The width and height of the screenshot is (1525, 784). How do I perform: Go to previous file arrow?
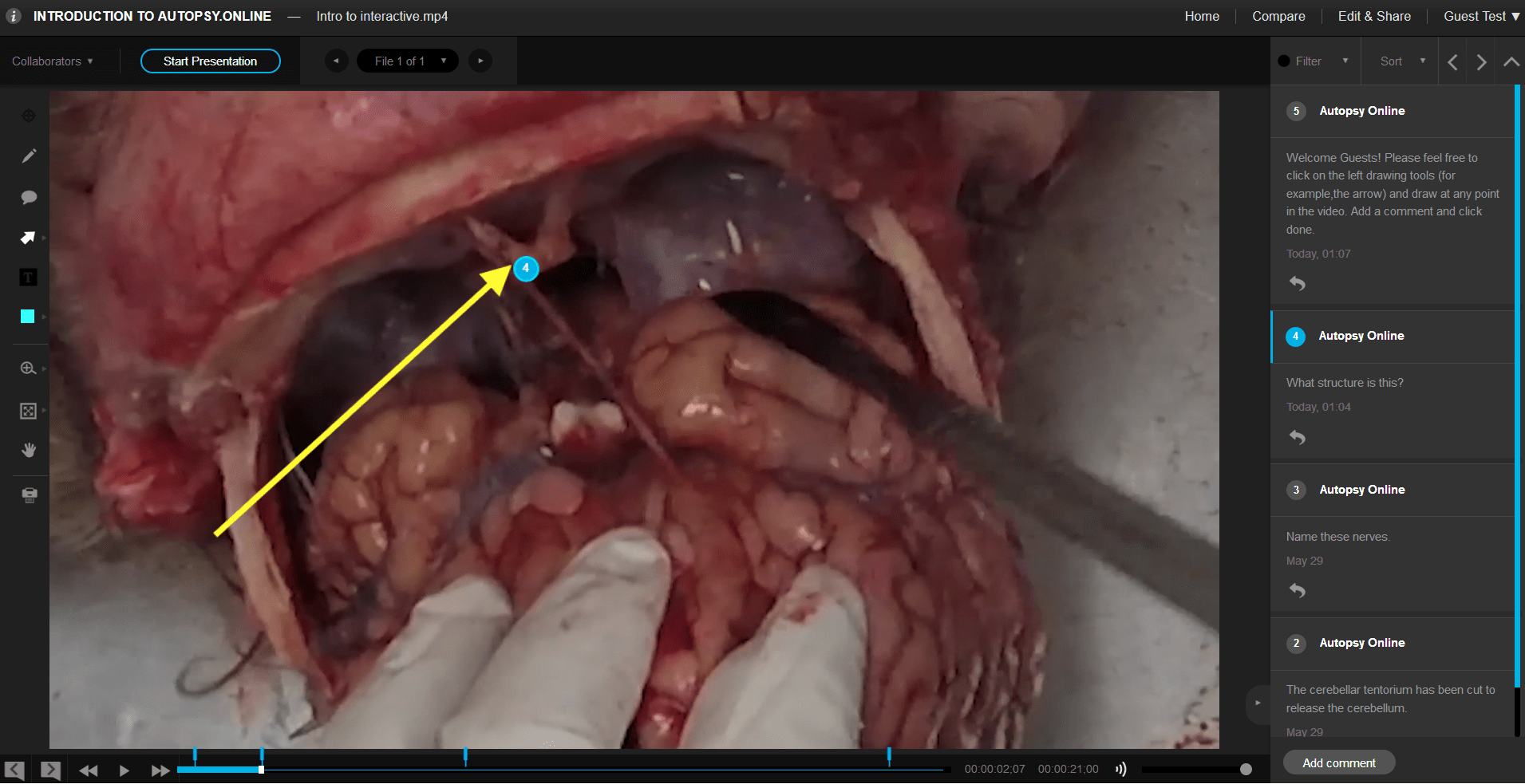click(336, 61)
